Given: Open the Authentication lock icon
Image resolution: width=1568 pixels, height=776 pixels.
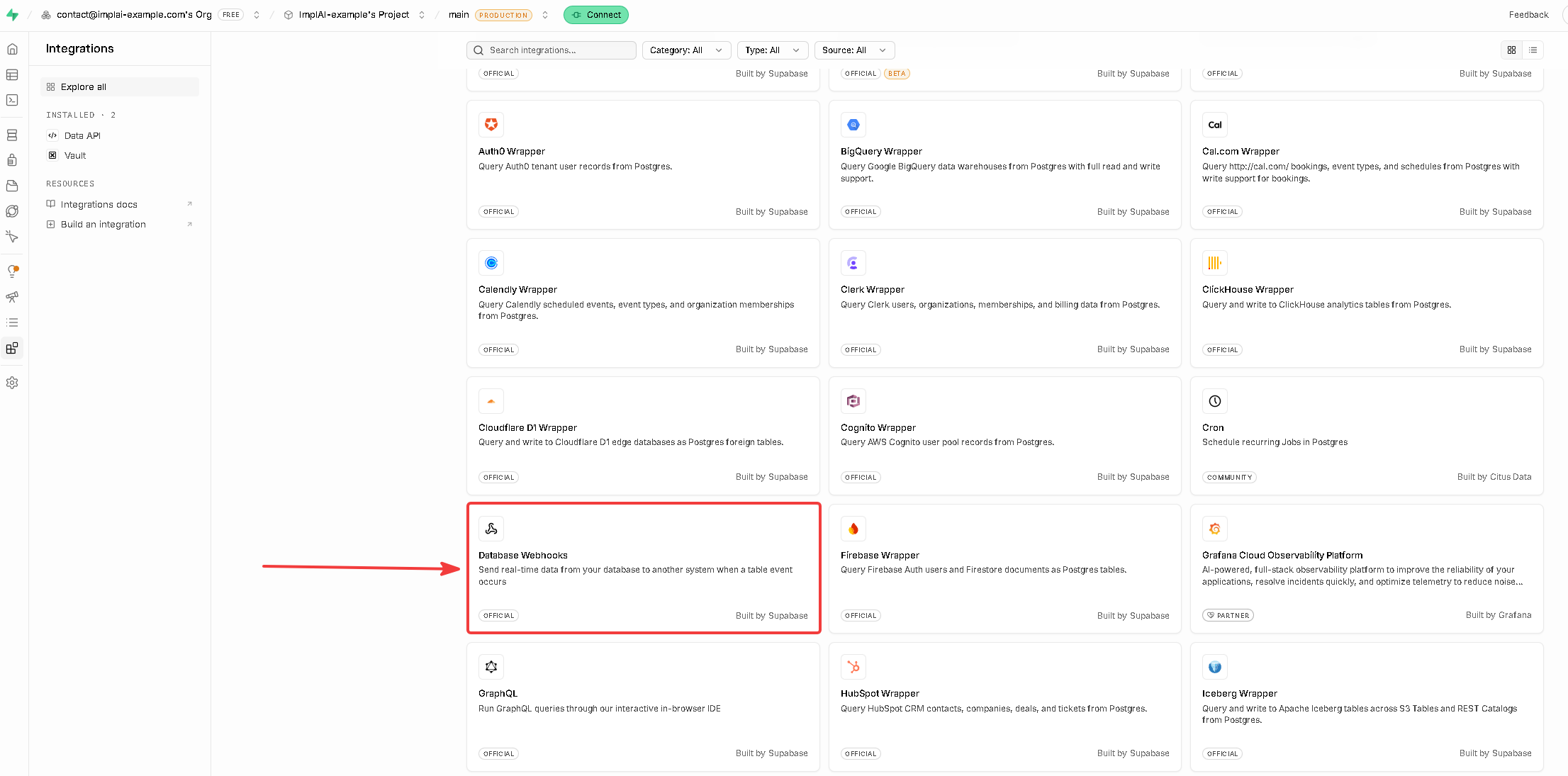Looking at the screenshot, I should (x=12, y=160).
